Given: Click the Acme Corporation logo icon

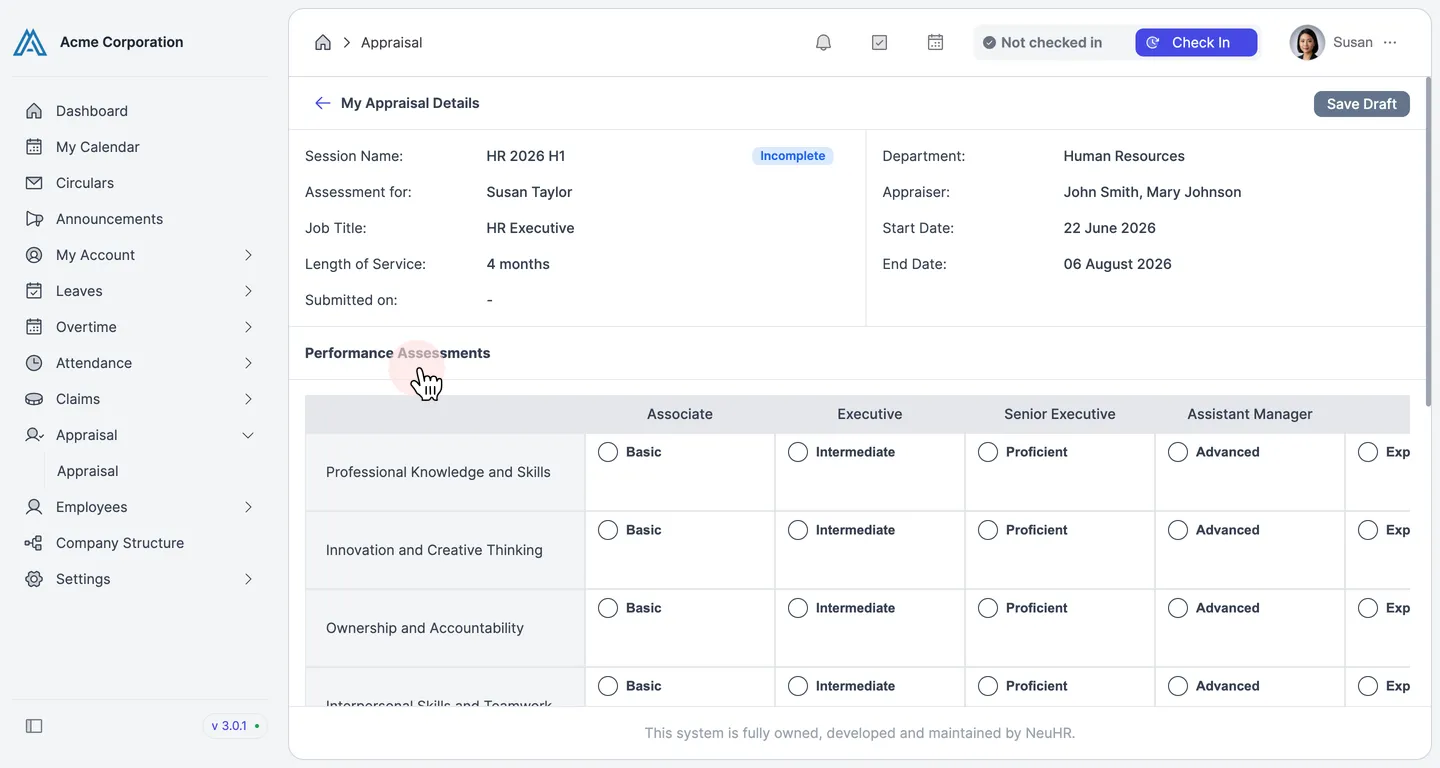Looking at the screenshot, I should click(x=30, y=42).
